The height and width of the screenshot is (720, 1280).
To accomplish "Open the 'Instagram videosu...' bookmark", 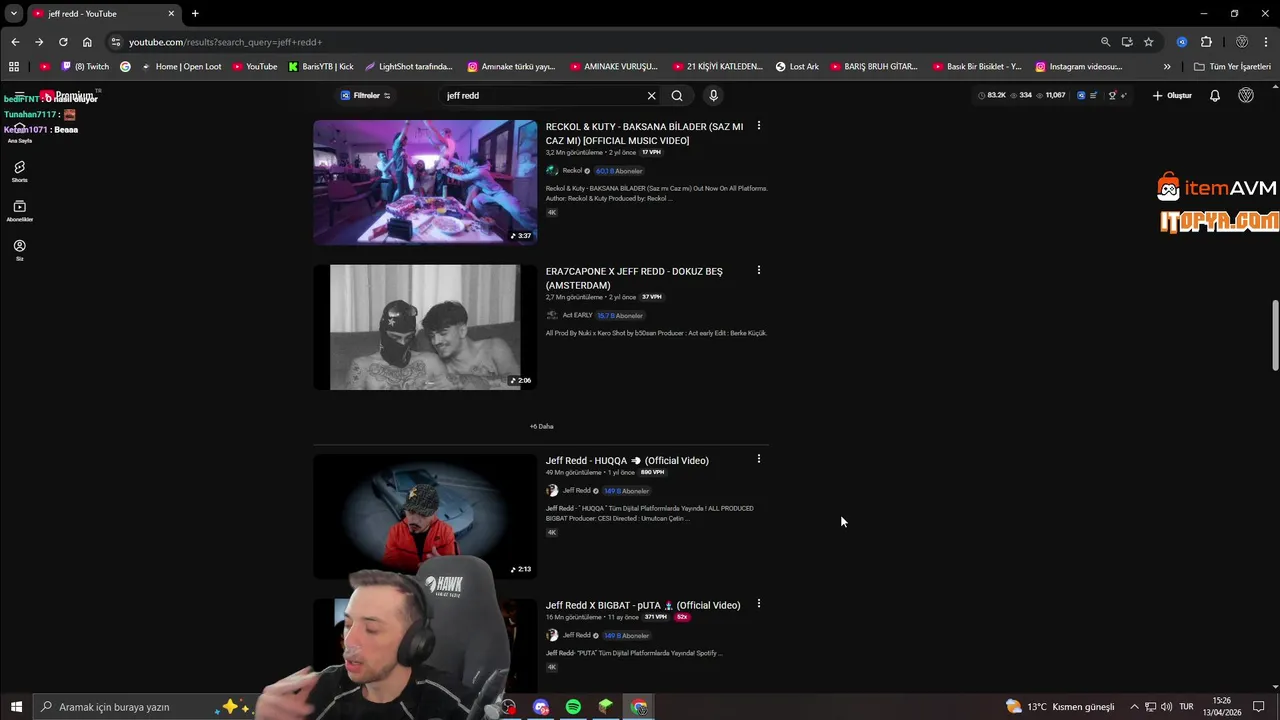I will 1078,67.
